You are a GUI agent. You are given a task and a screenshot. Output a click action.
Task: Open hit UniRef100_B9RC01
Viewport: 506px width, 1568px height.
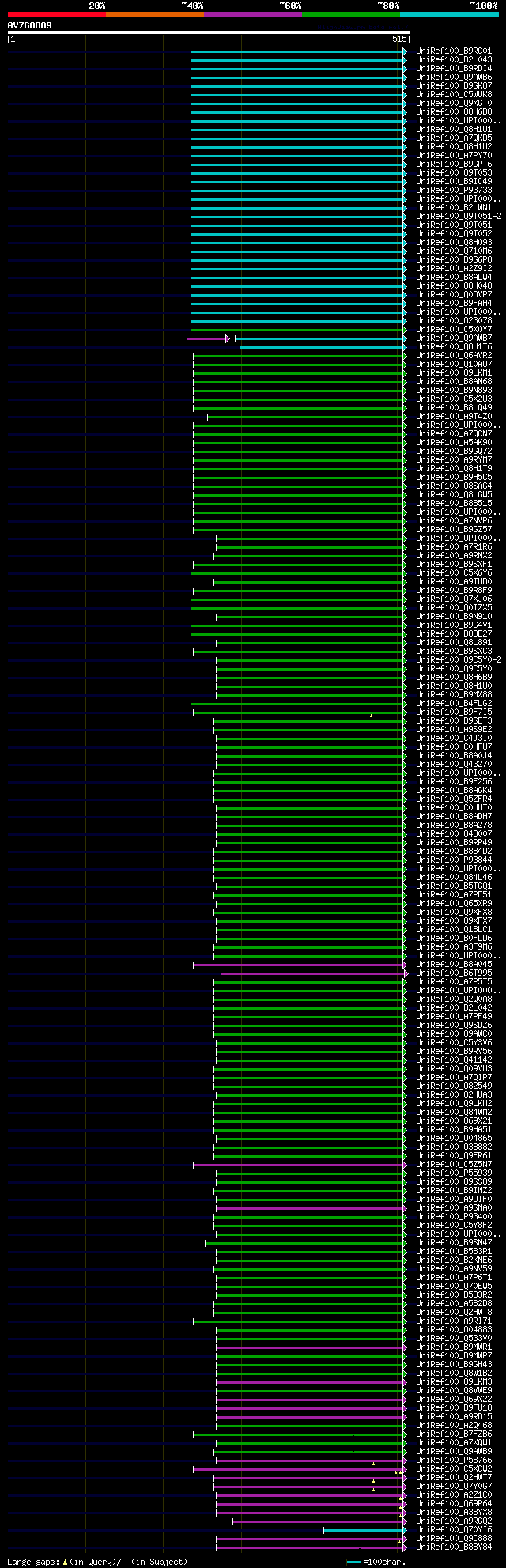[454, 51]
